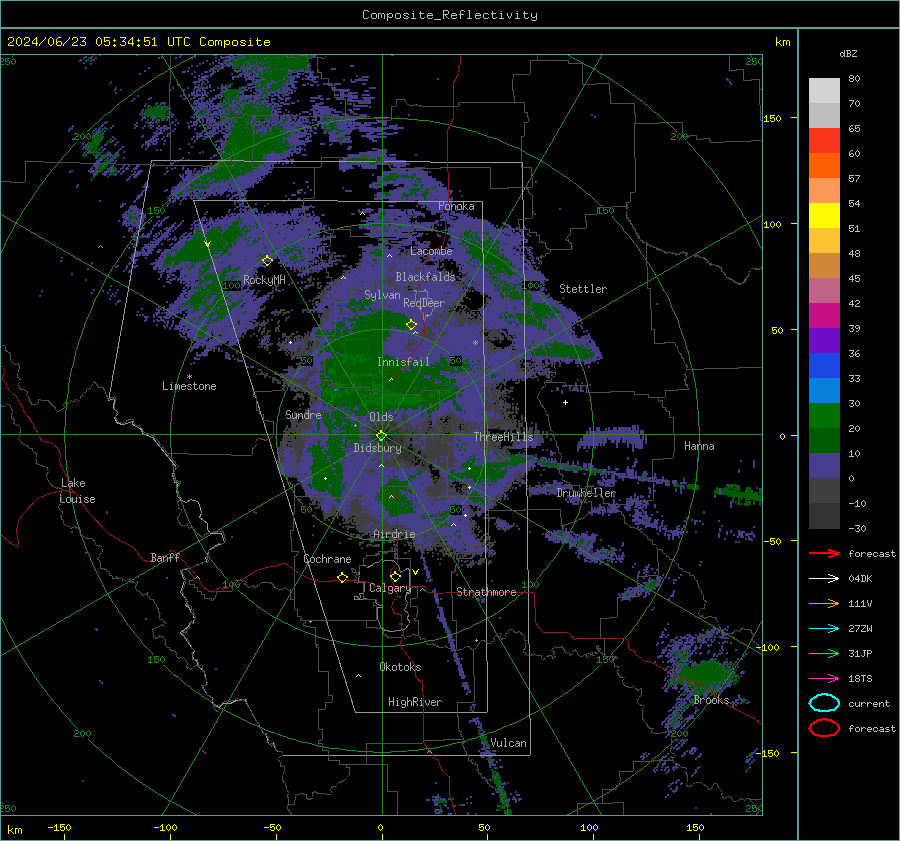The width and height of the screenshot is (900, 841).
Task: Click the yellow diamond marker near RedDeer
Action: (x=411, y=325)
